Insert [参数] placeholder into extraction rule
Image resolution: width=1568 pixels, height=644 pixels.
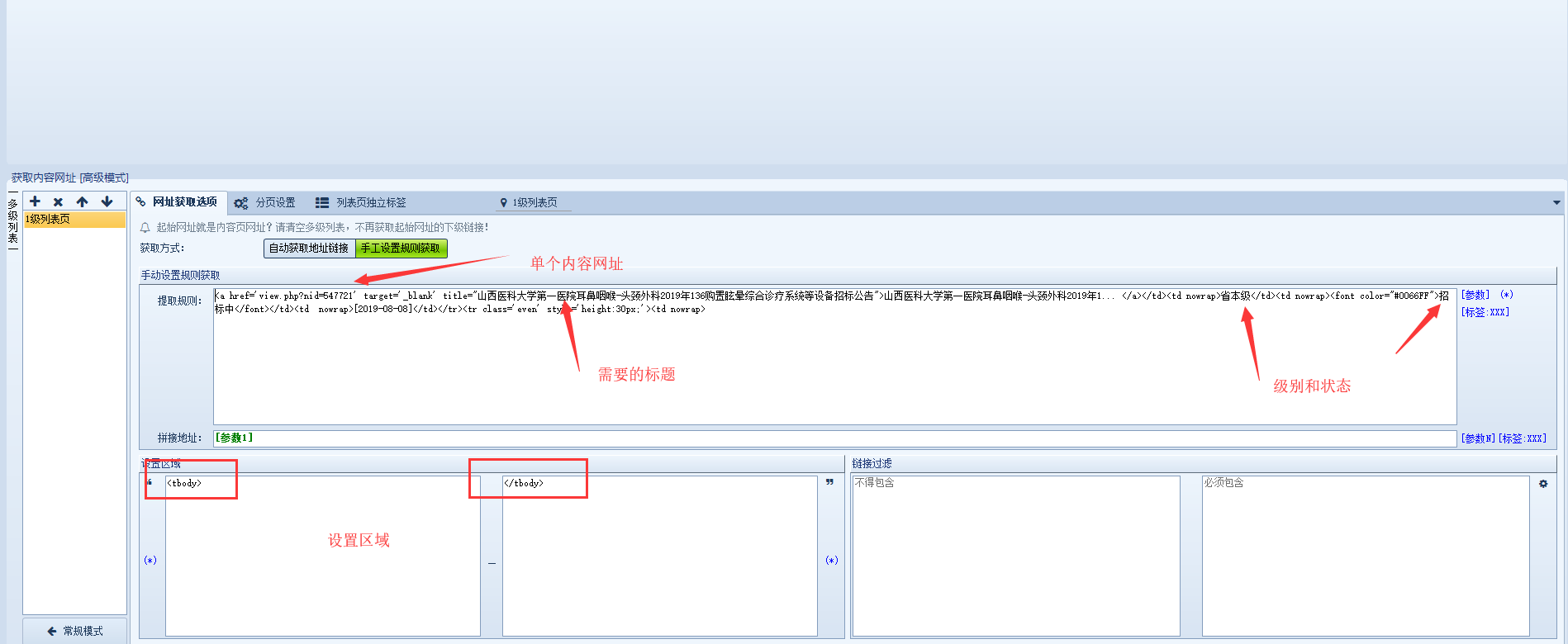pyautogui.click(x=1475, y=295)
